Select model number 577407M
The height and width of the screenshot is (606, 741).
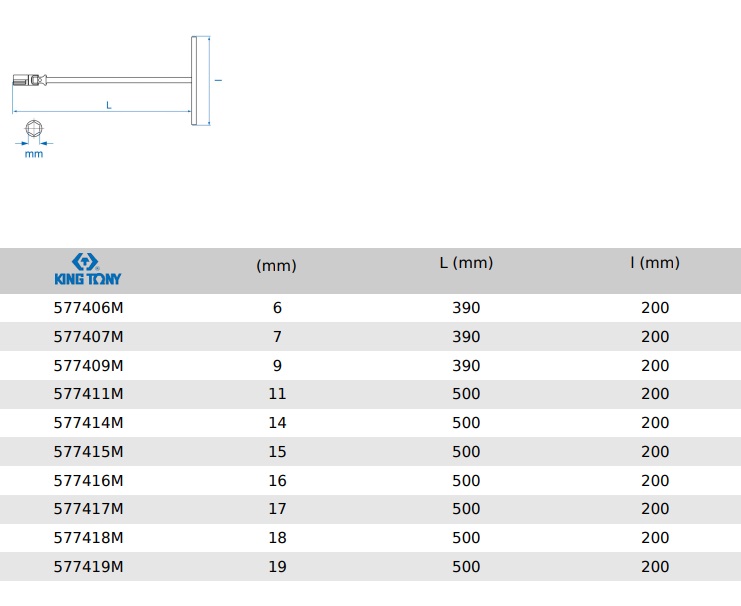[x=88, y=337]
